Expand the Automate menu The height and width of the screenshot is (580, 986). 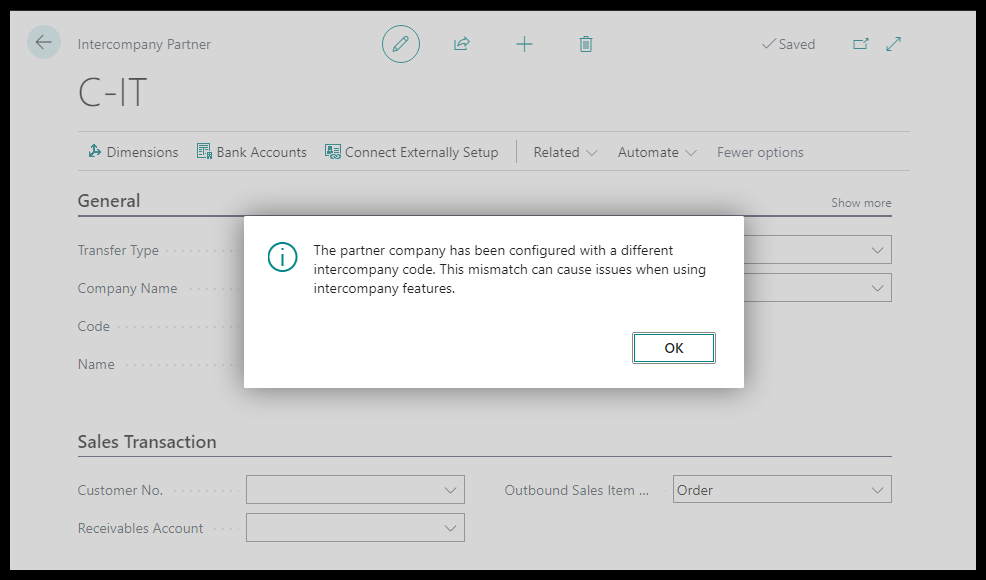(x=656, y=152)
